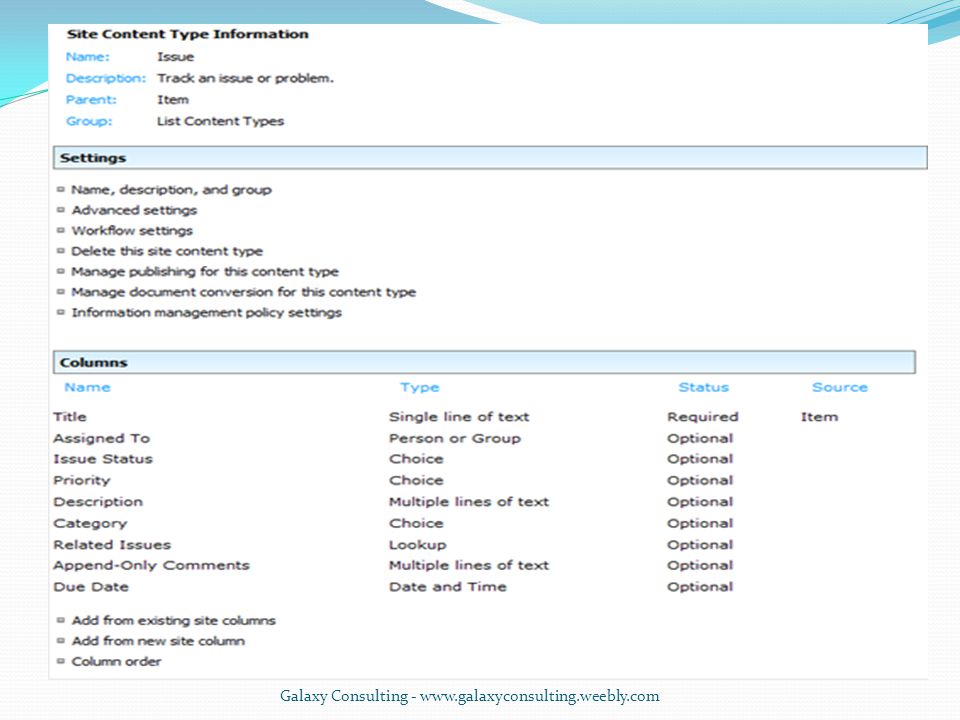This screenshot has height=720, width=960.
Task: Open the Title column
Action: pyautogui.click(x=70, y=417)
